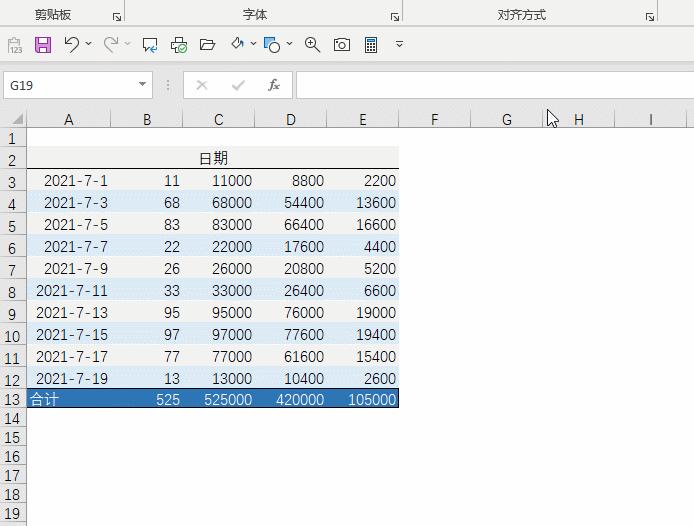Open the shapes dropdown arrow
Image resolution: width=694 pixels, height=526 pixels.
tap(290, 45)
